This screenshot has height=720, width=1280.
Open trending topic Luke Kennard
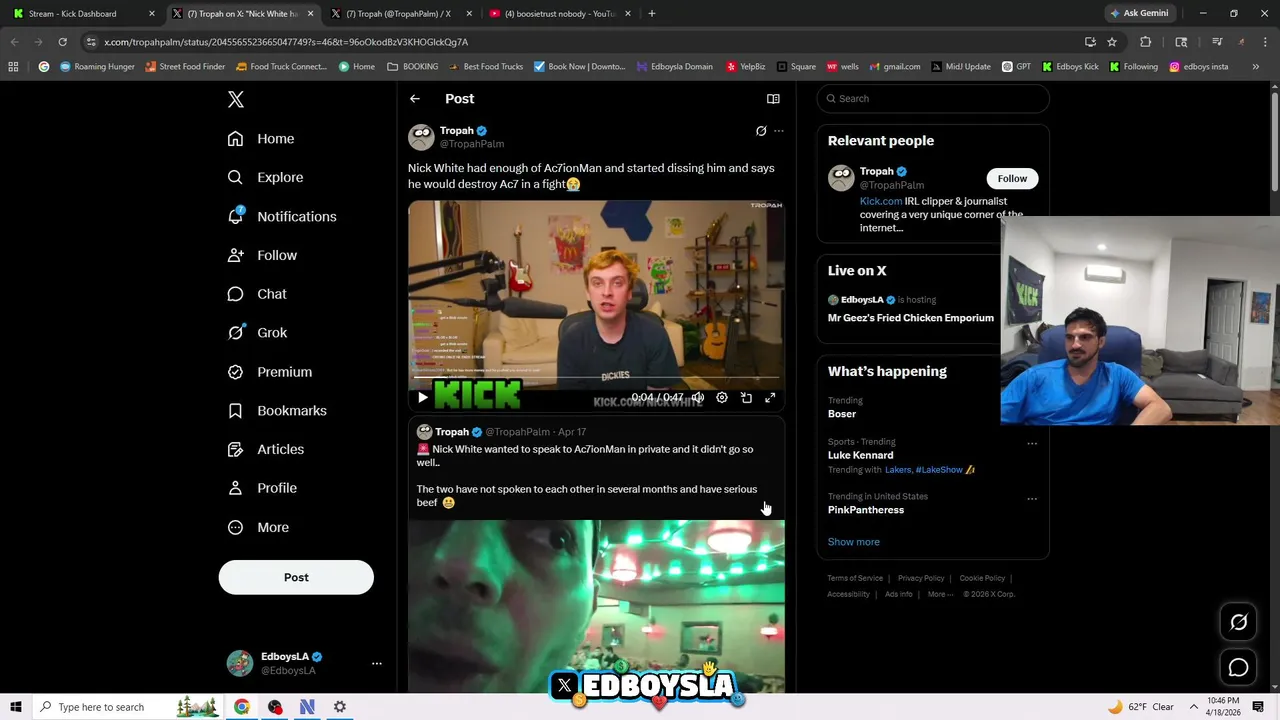[860, 455]
